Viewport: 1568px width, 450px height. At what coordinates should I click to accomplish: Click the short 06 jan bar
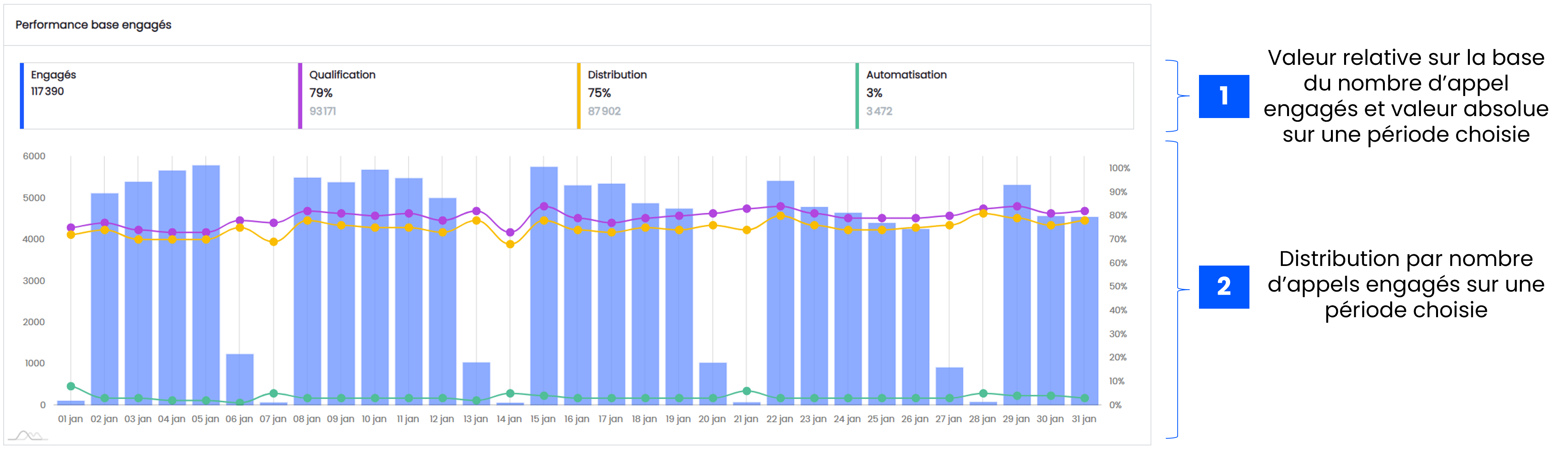pos(239,375)
